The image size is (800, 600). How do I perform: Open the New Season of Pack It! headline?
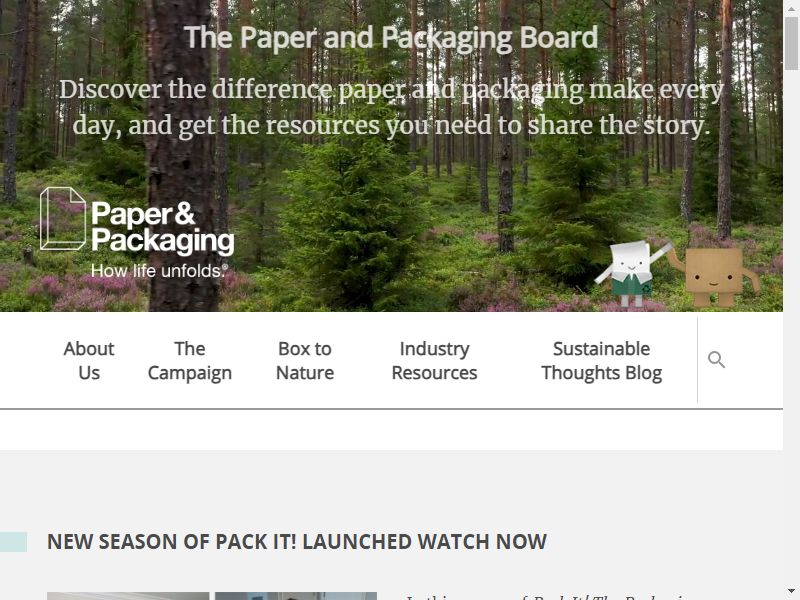coord(297,542)
